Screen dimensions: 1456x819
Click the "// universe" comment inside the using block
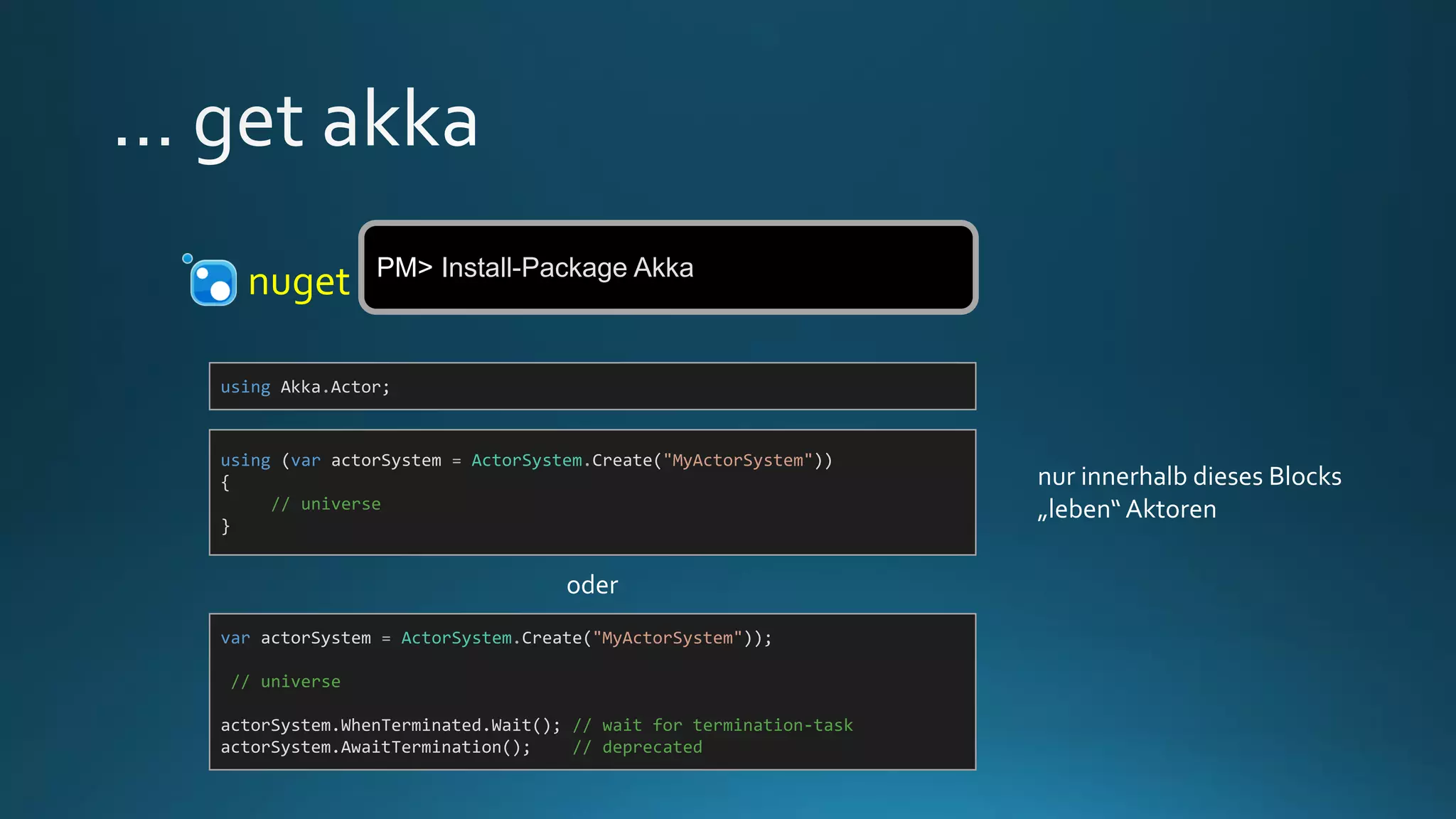pyautogui.click(x=326, y=504)
